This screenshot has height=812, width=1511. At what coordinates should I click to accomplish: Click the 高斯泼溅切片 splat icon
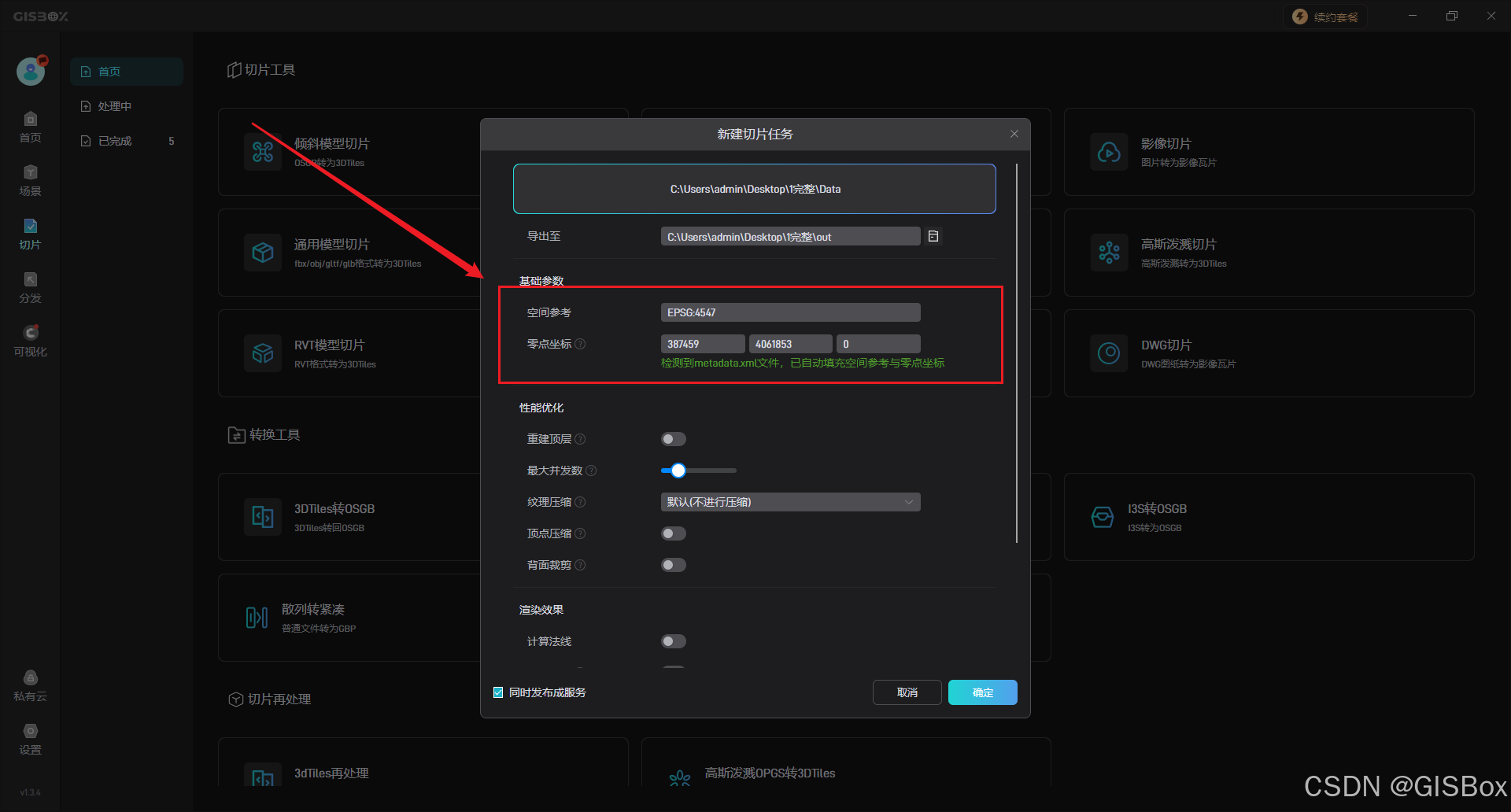(1109, 253)
